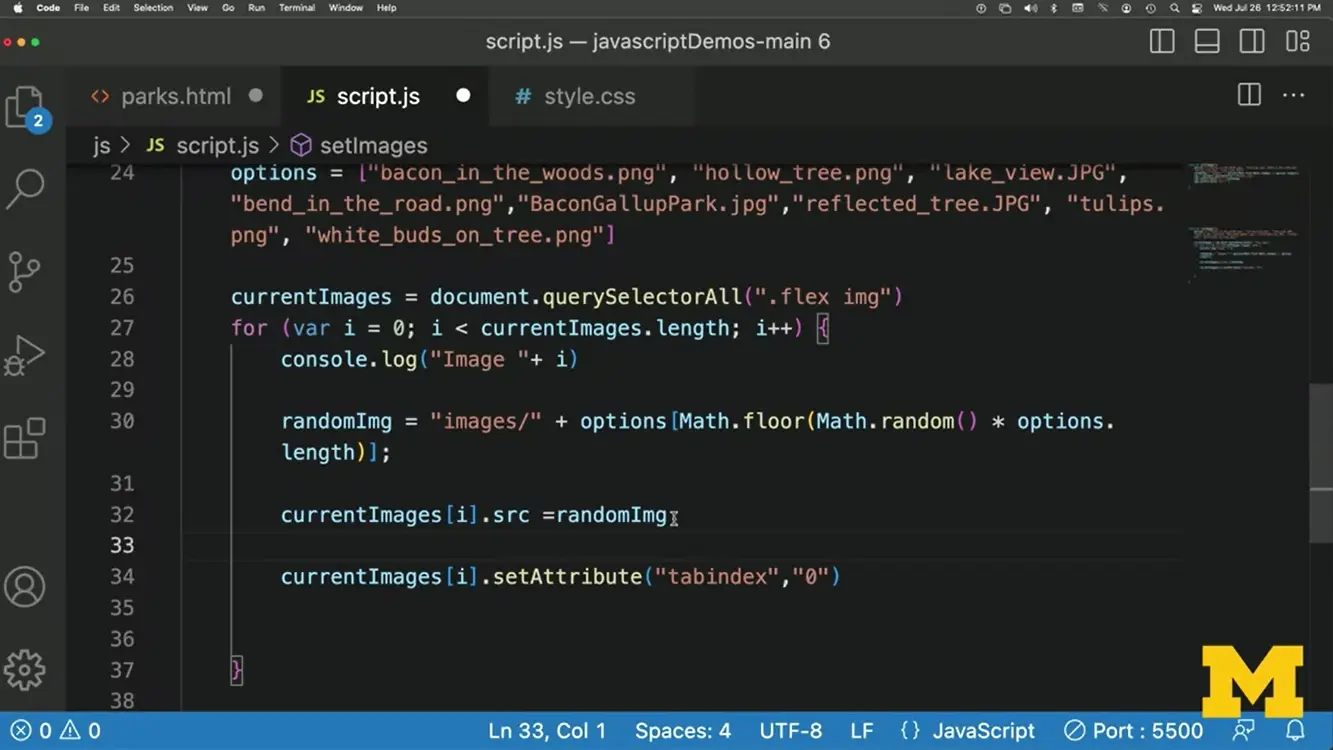Open Apple menu

point(17,8)
